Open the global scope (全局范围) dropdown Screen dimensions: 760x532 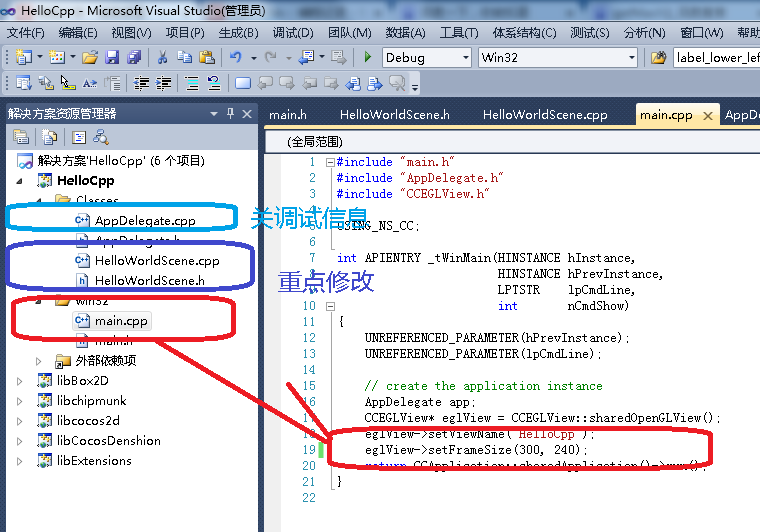pos(513,142)
